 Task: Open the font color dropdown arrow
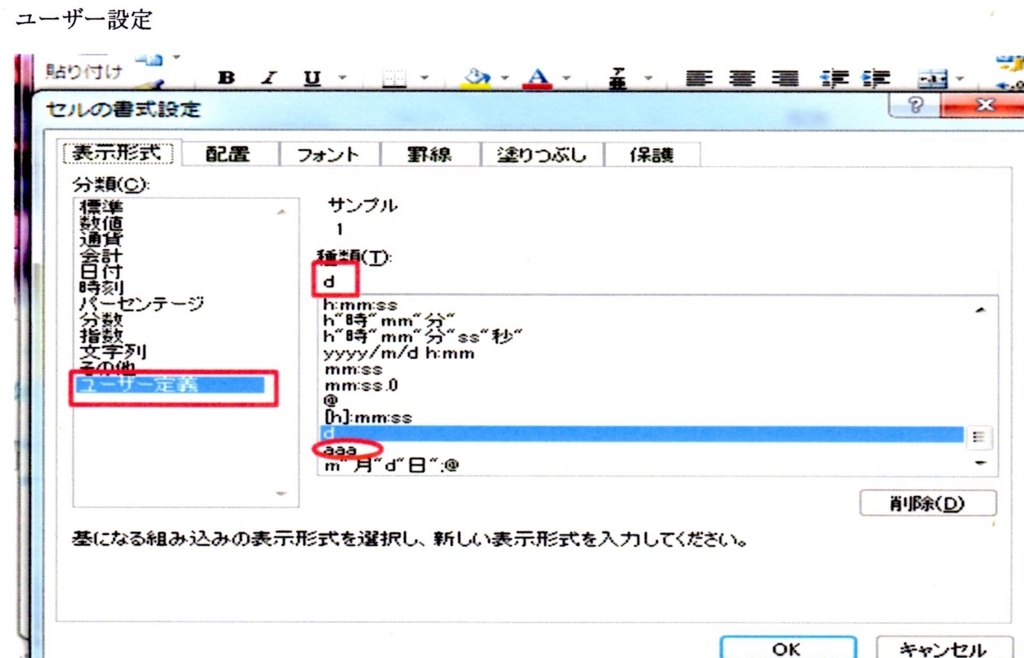(565, 76)
